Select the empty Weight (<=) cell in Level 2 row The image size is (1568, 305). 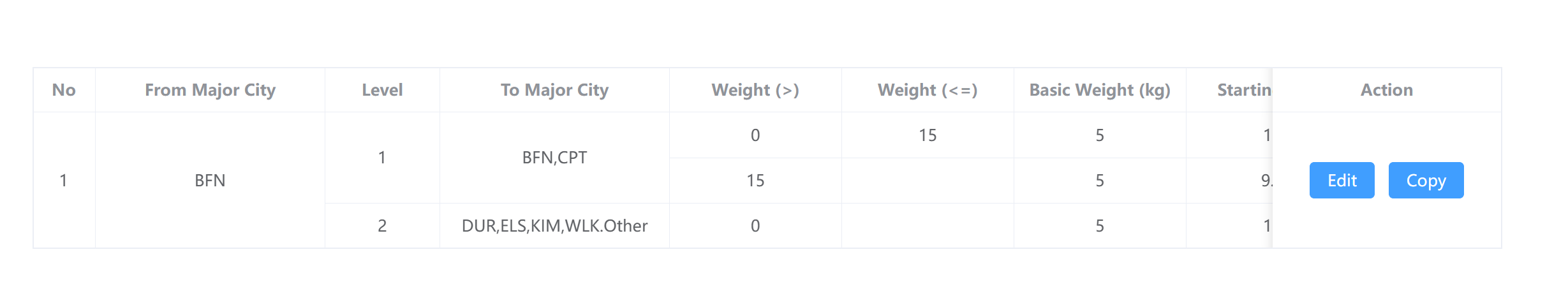(x=928, y=226)
